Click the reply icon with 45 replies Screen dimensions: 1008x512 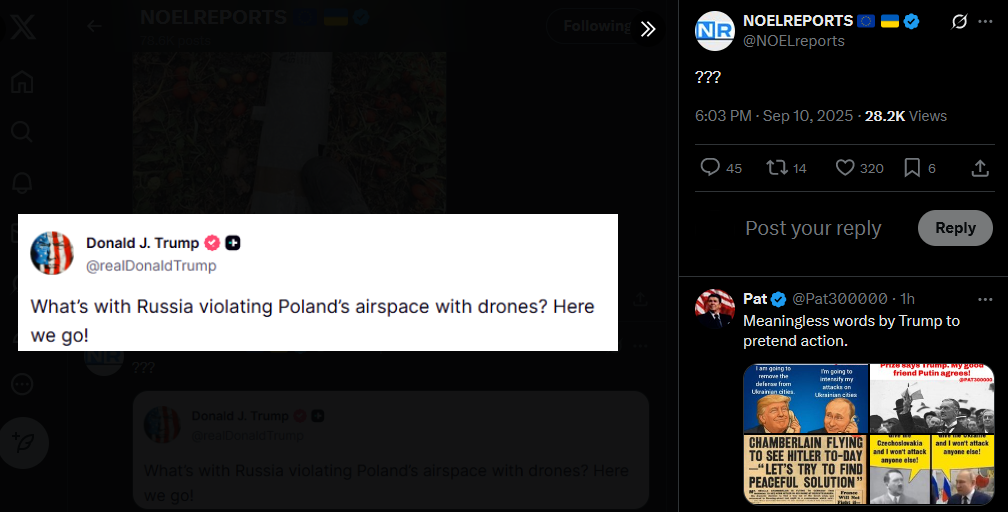(x=710, y=167)
